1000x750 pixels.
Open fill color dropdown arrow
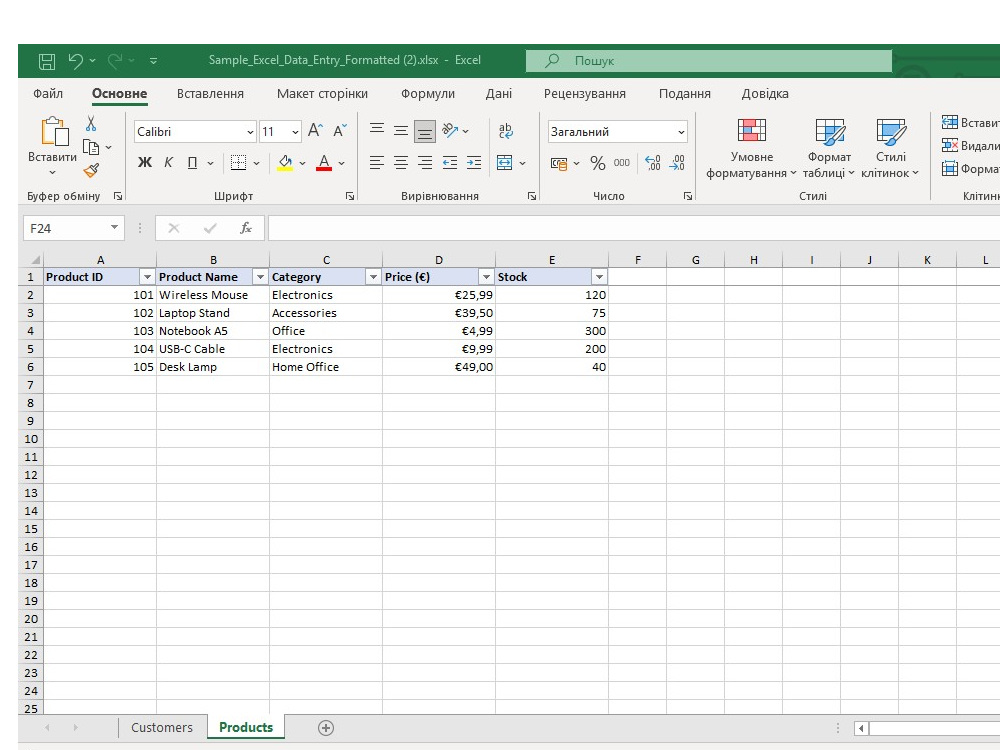pos(302,163)
